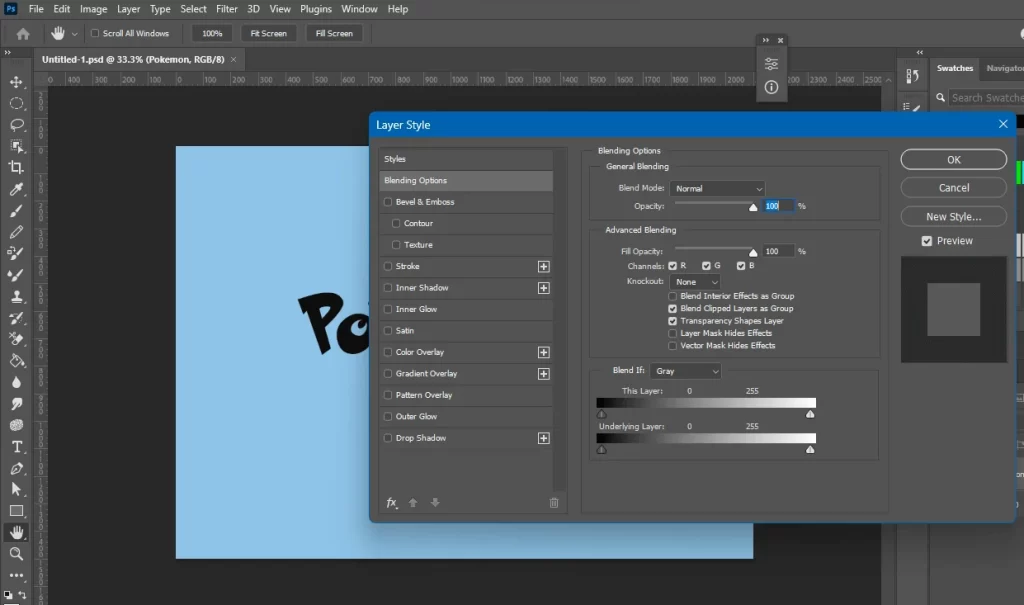Select the Crop tool
This screenshot has width=1024, height=605.
tap(14, 166)
